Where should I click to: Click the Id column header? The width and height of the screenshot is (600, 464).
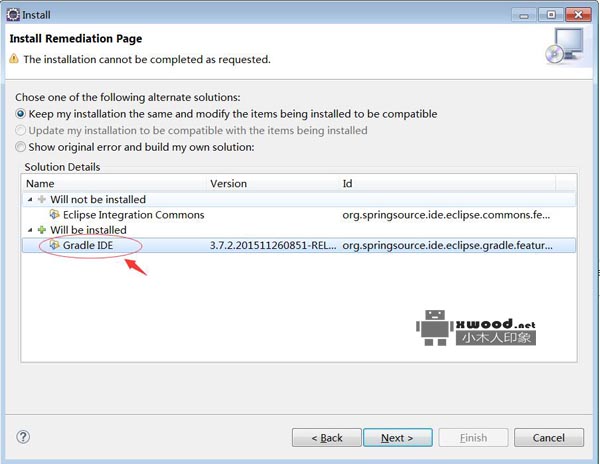[448, 184]
